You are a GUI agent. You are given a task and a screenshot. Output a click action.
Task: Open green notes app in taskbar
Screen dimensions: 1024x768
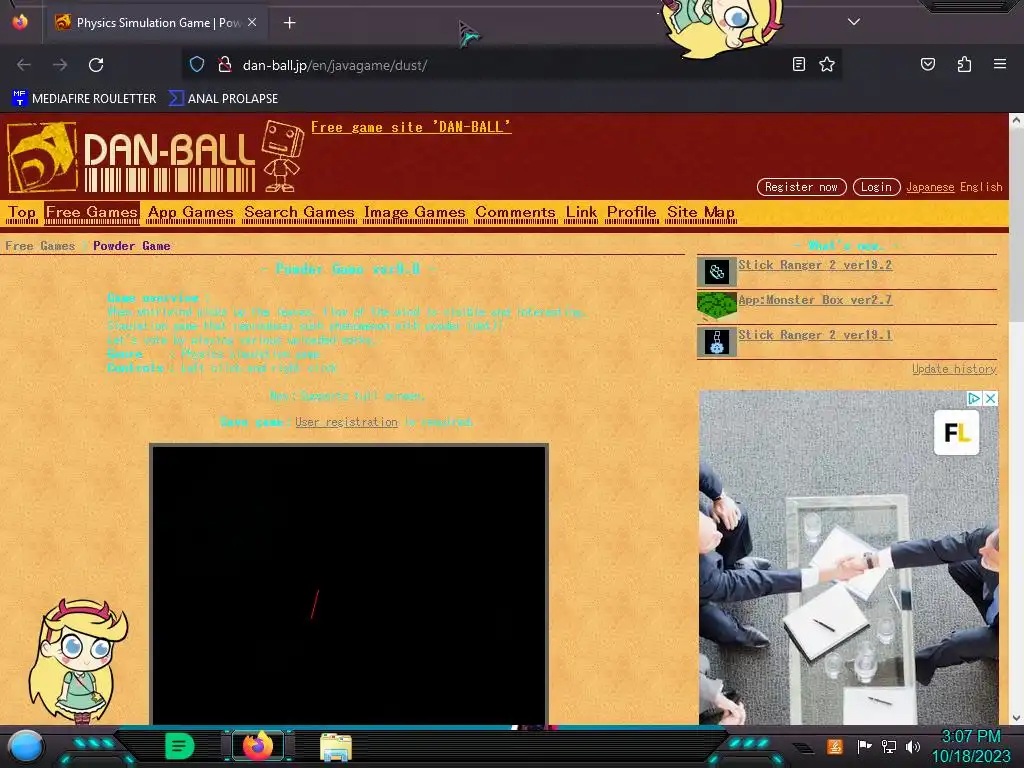point(180,746)
